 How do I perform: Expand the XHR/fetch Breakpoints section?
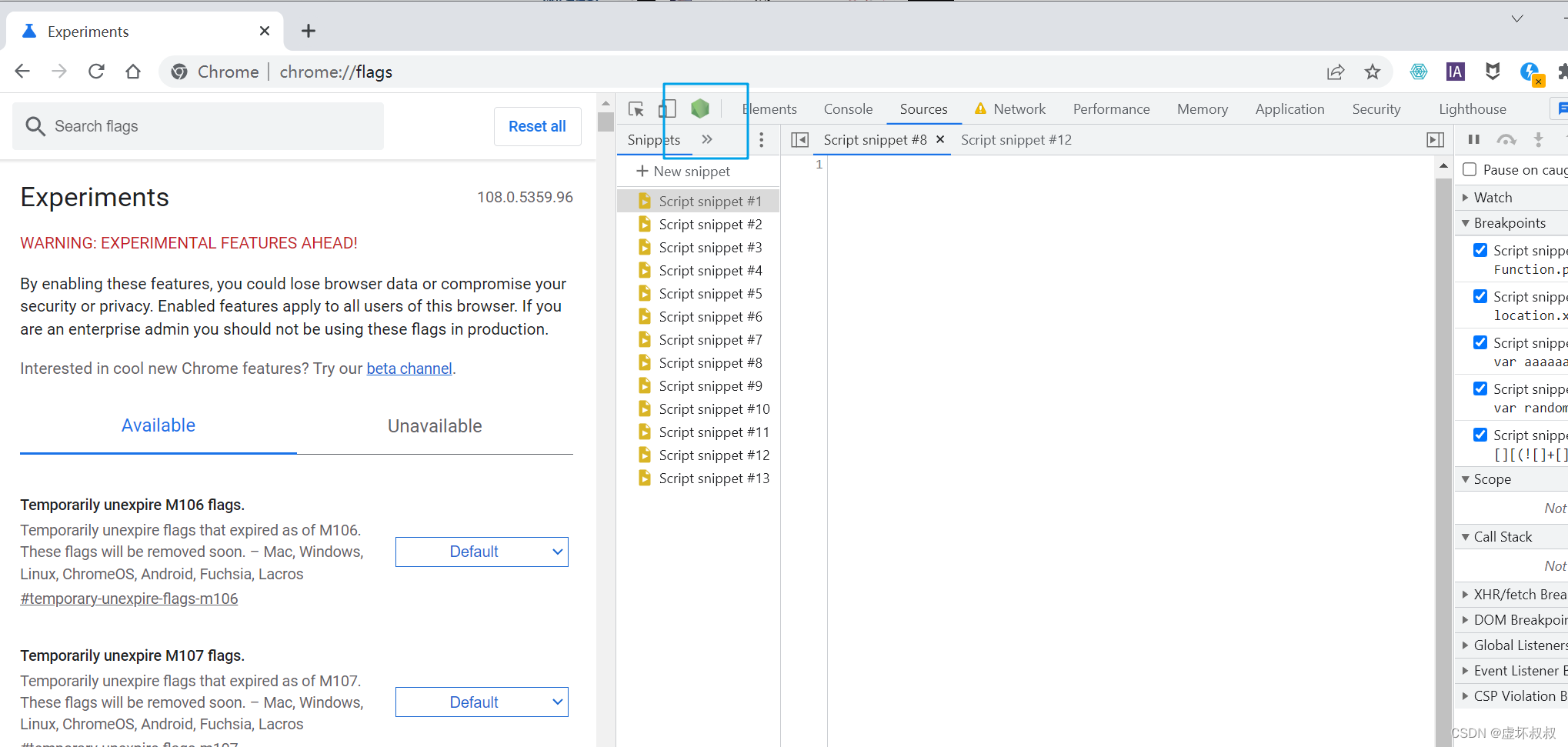pos(1511,595)
